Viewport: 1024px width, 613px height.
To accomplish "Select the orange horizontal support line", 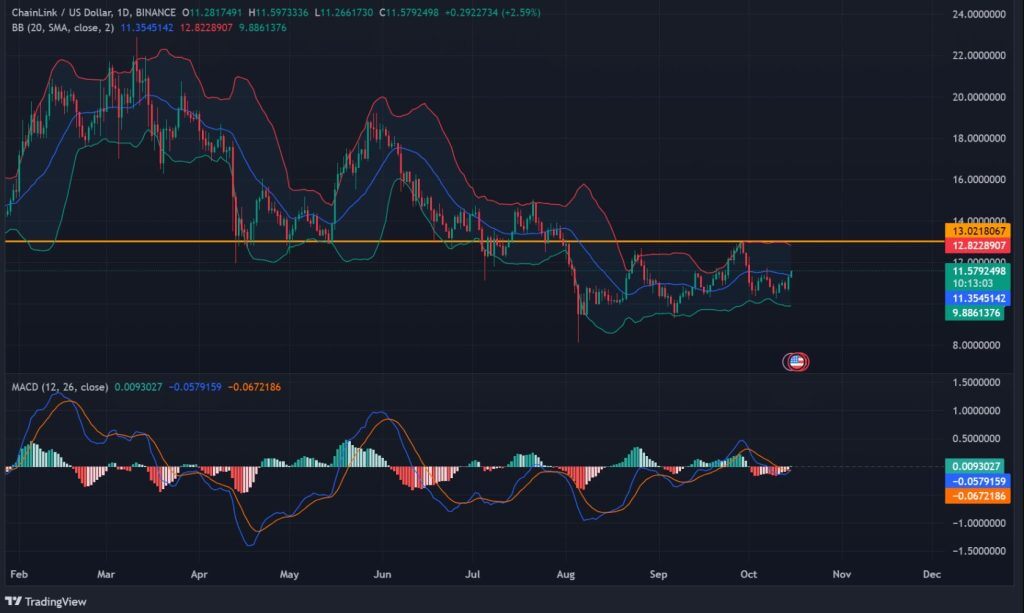I will coord(400,241).
